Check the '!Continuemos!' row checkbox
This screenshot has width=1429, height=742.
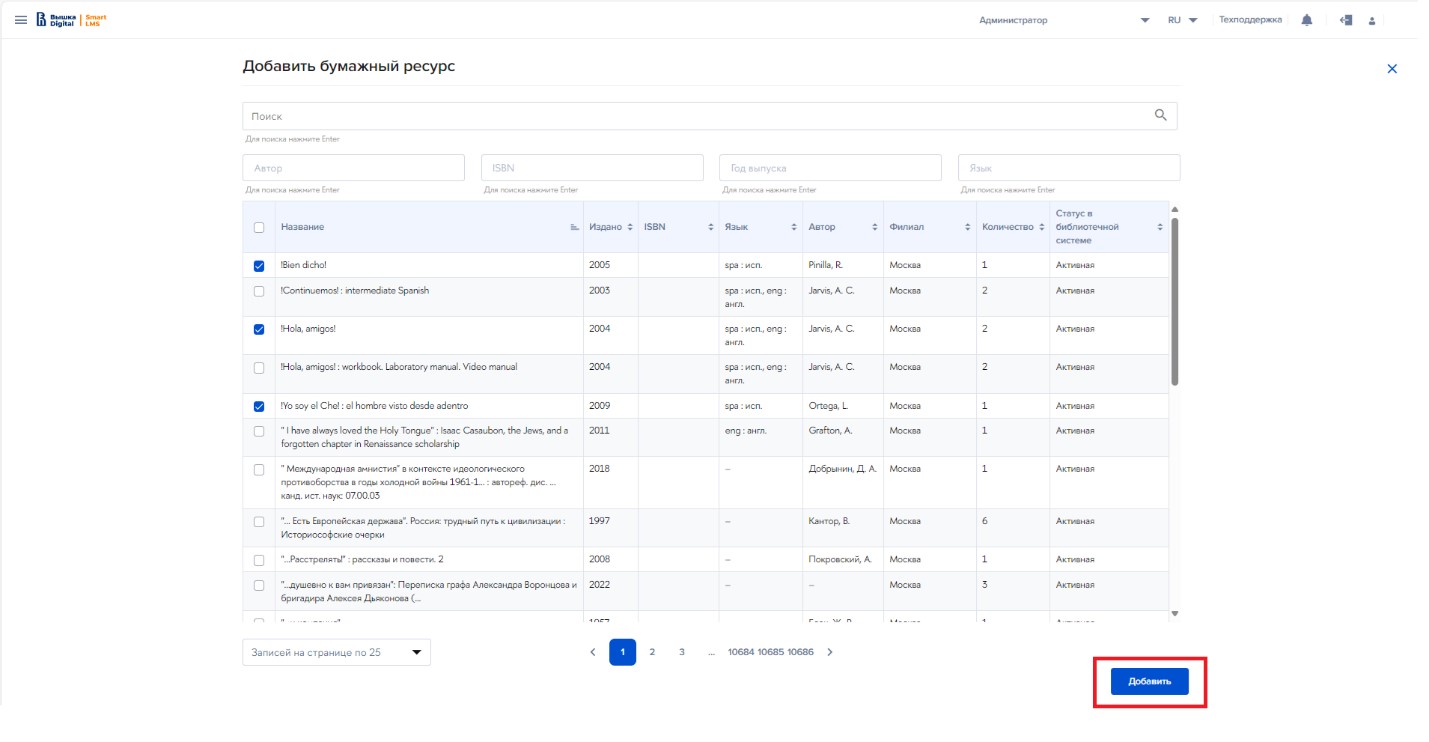tap(259, 291)
